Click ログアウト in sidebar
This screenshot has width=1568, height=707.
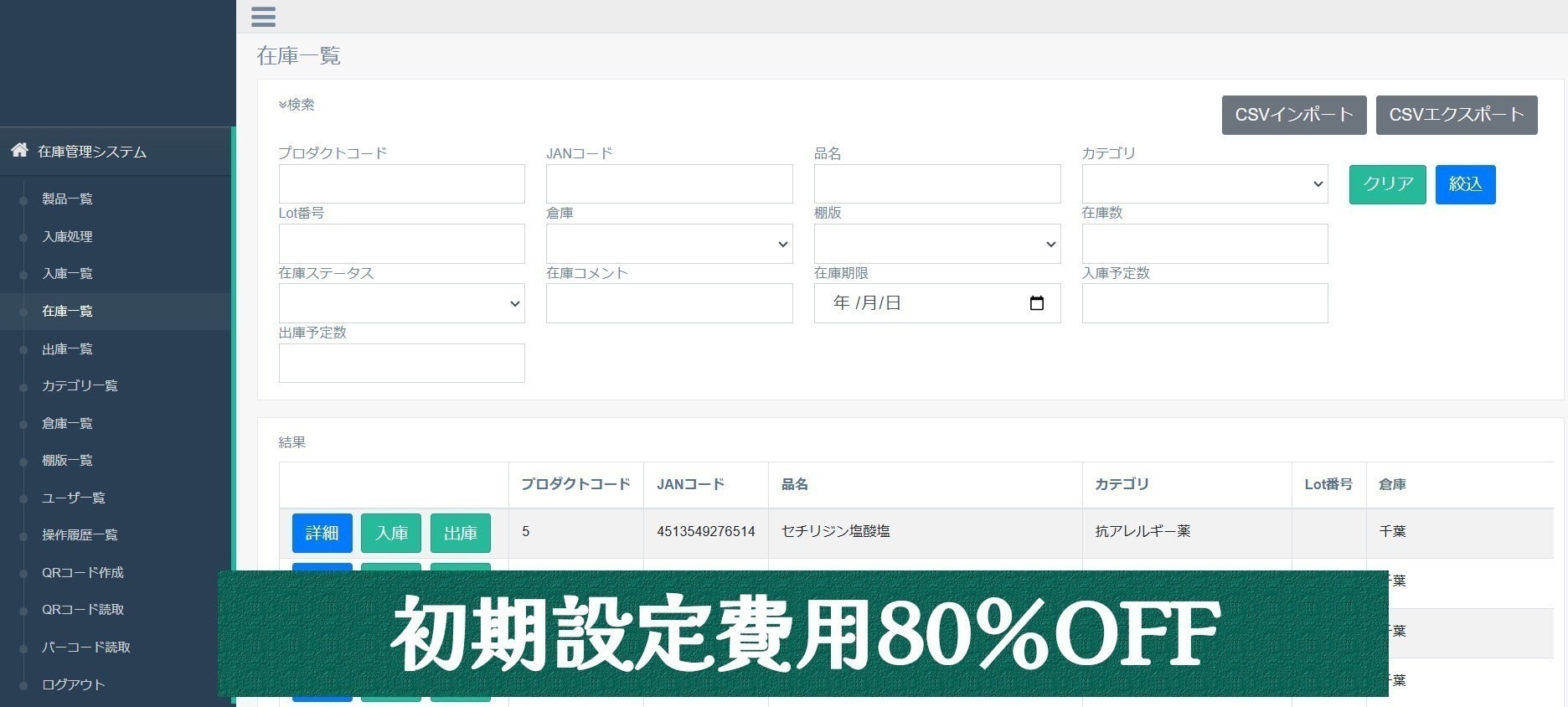[73, 684]
